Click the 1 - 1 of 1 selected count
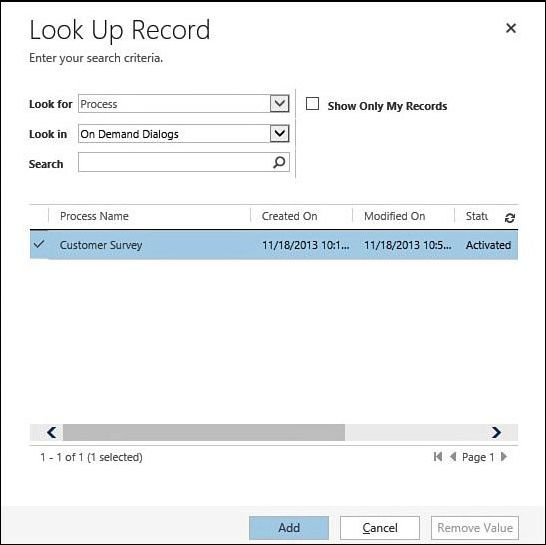The width and height of the screenshot is (546, 545). tap(91, 457)
